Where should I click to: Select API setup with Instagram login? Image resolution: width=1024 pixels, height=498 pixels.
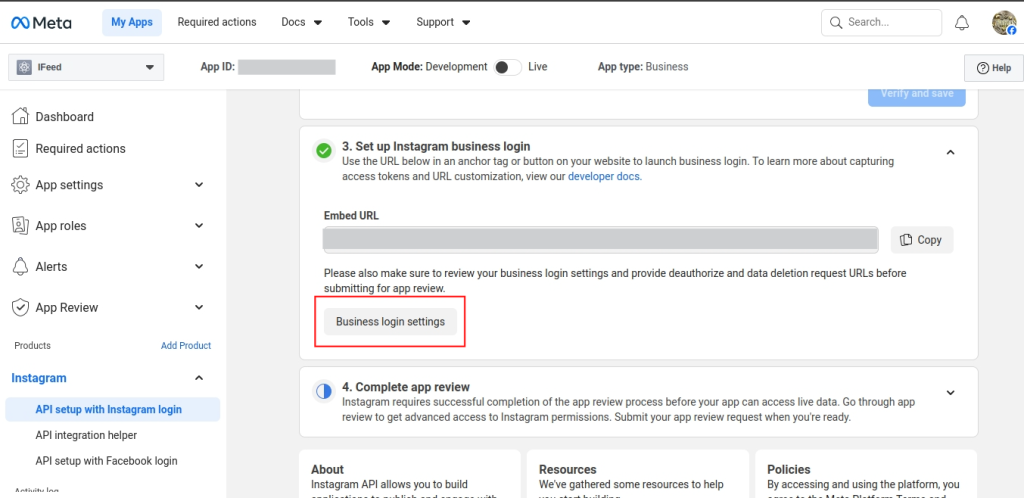pyautogui.click(x=112, y=410)
